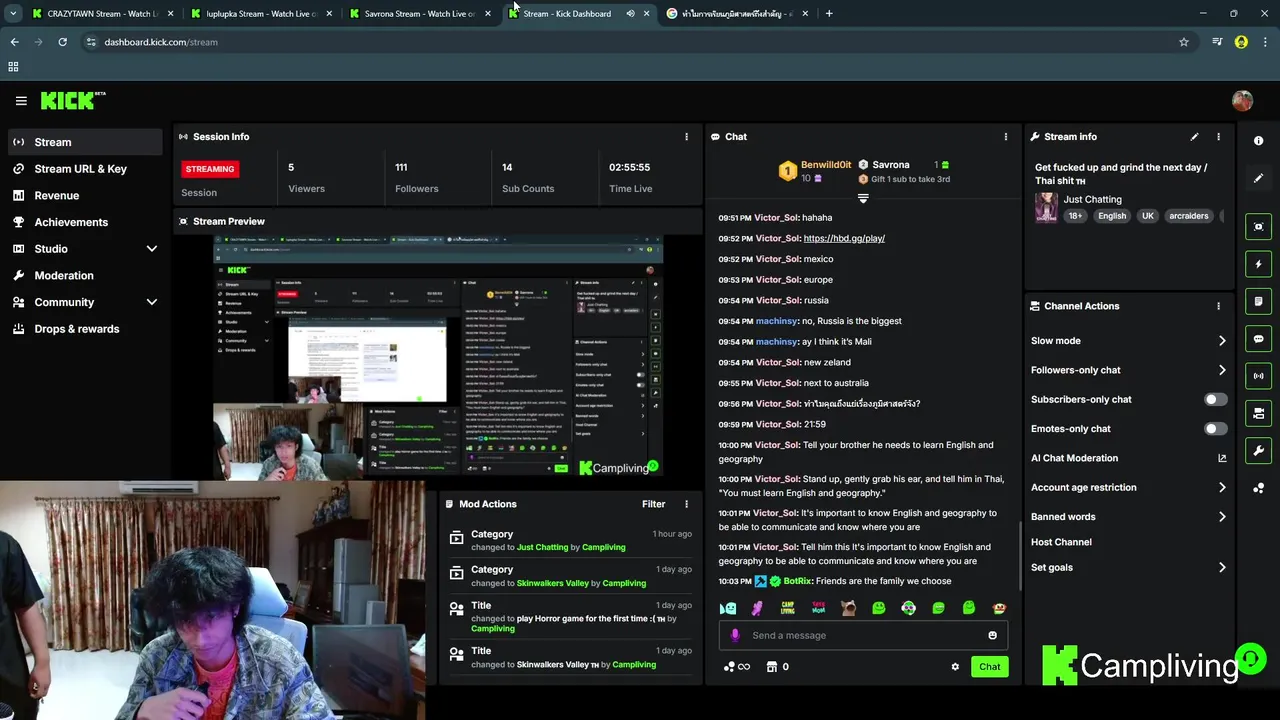
Task: Open AI Chat Moderation external link icon
Action: [x=1222, y=458]
